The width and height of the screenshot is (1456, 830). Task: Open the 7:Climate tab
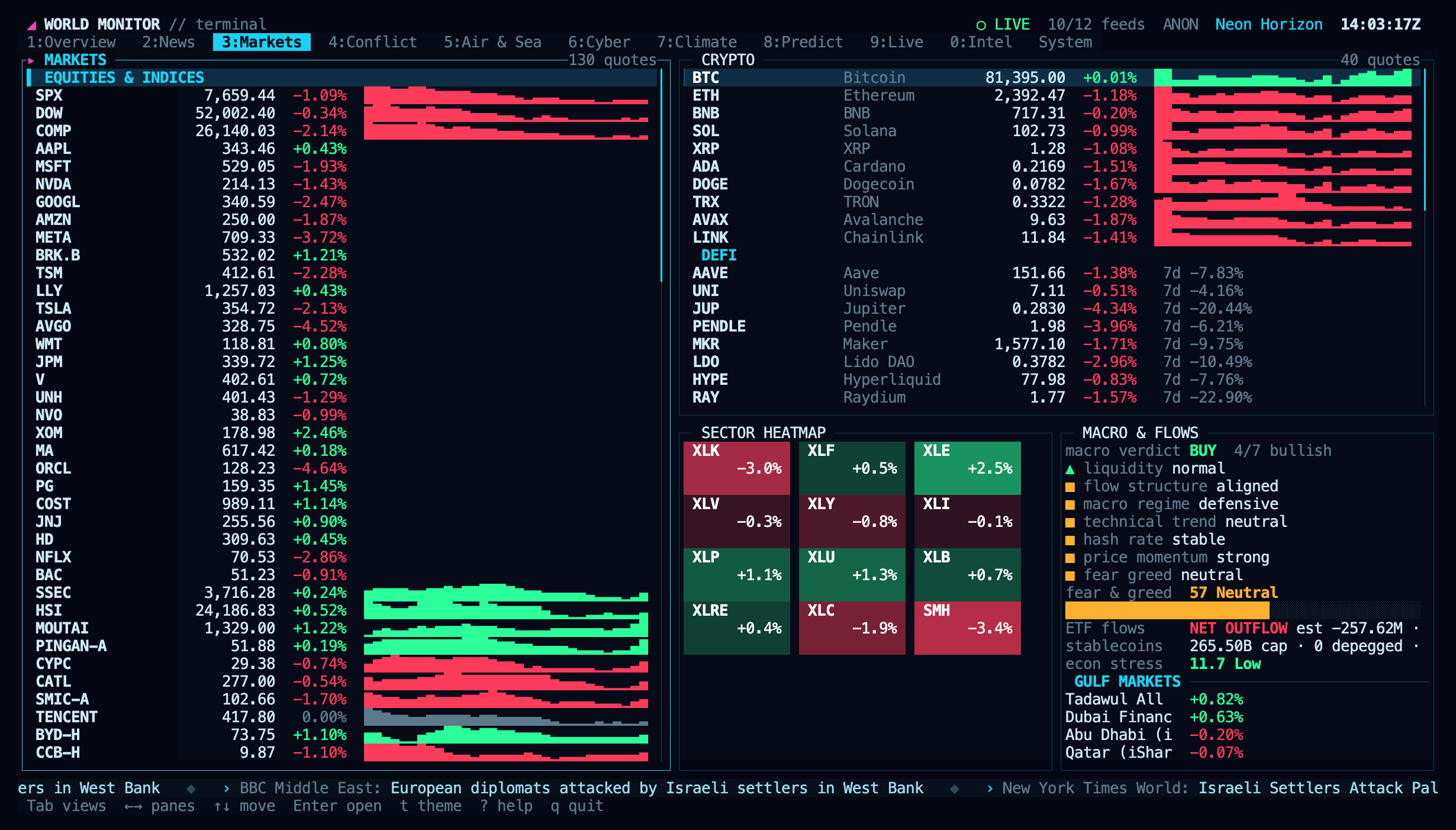(x=697, y=42)
